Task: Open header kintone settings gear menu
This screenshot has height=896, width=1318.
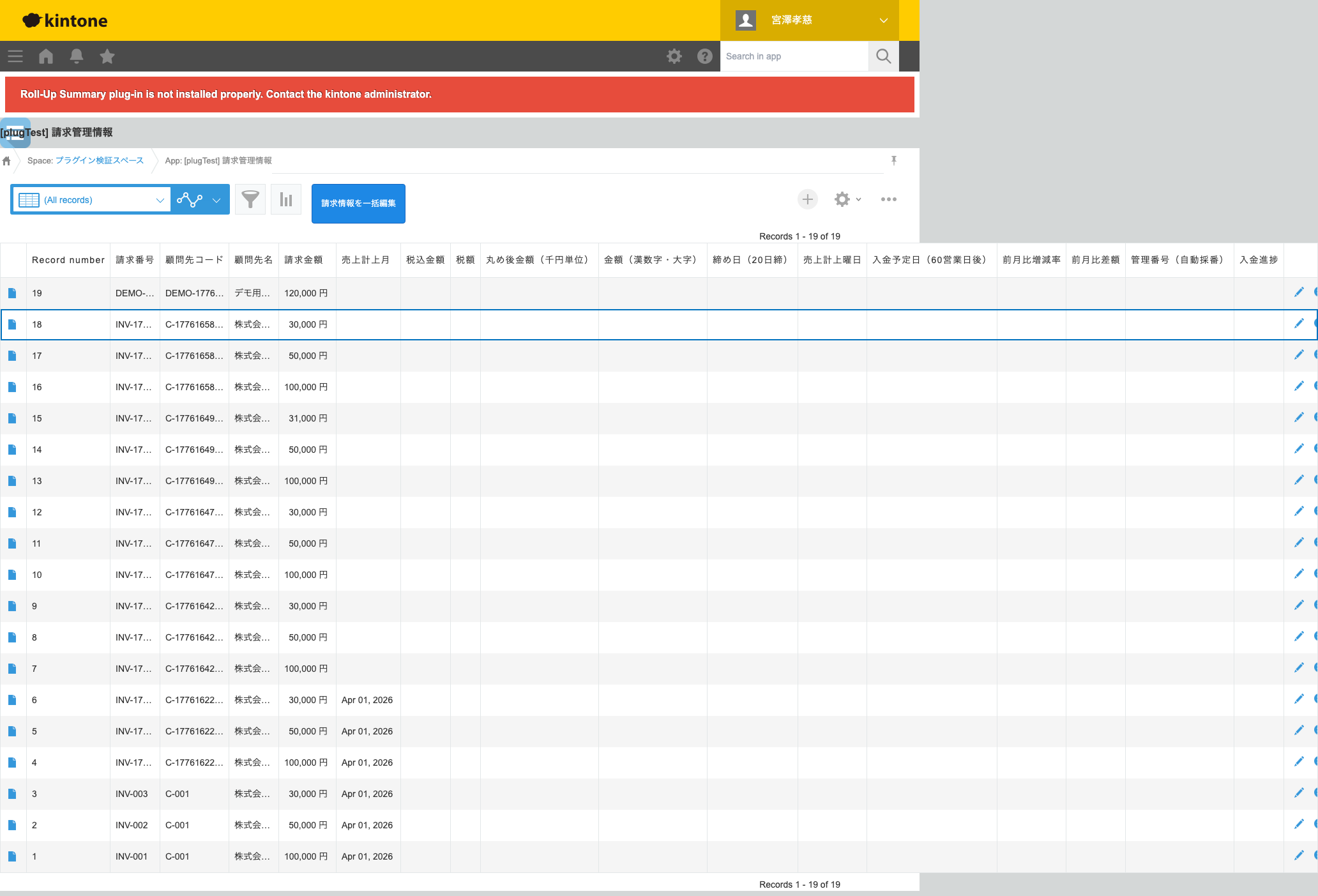Action: [674, 56]
